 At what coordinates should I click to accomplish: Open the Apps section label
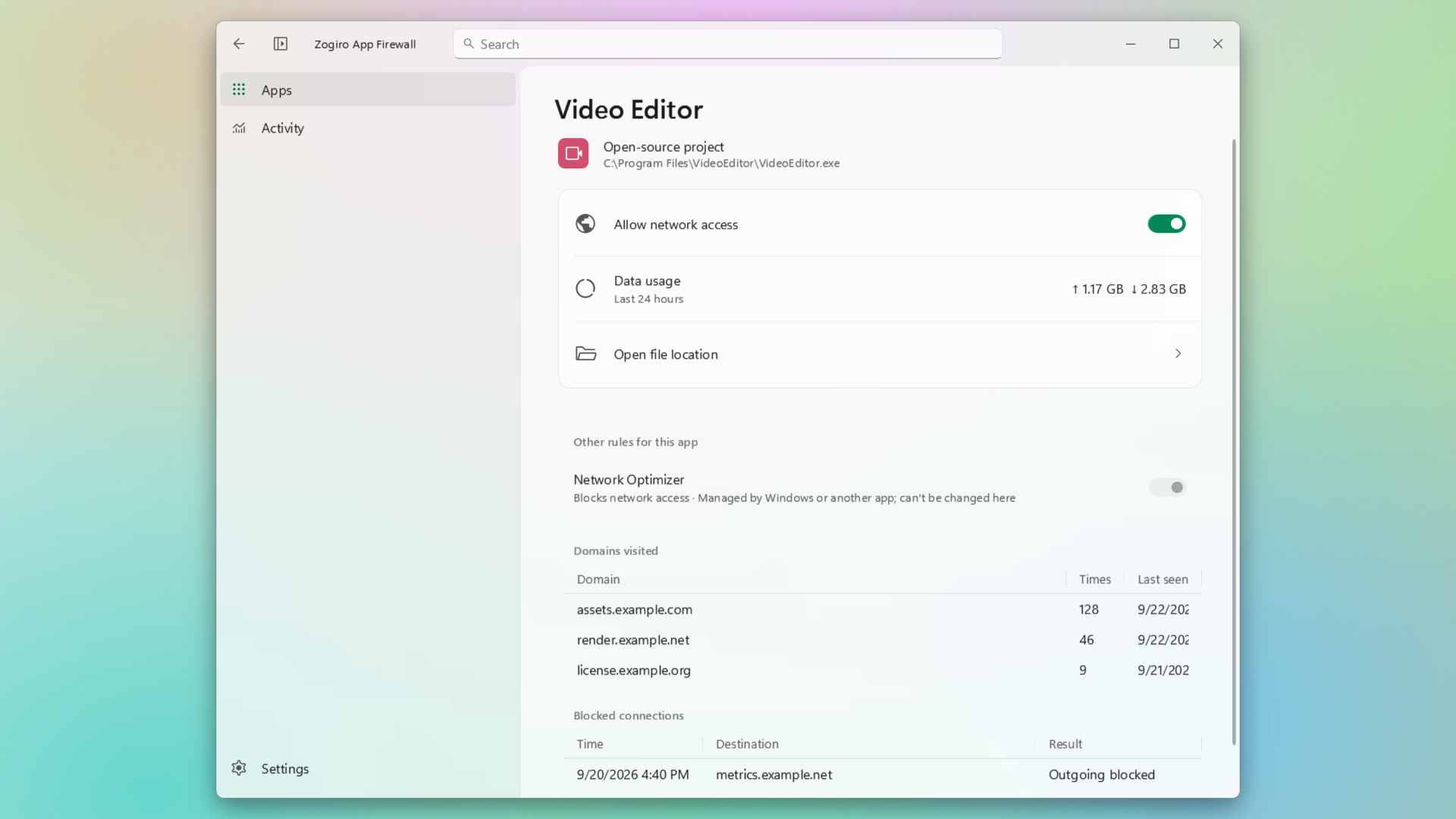pos(276,90)
